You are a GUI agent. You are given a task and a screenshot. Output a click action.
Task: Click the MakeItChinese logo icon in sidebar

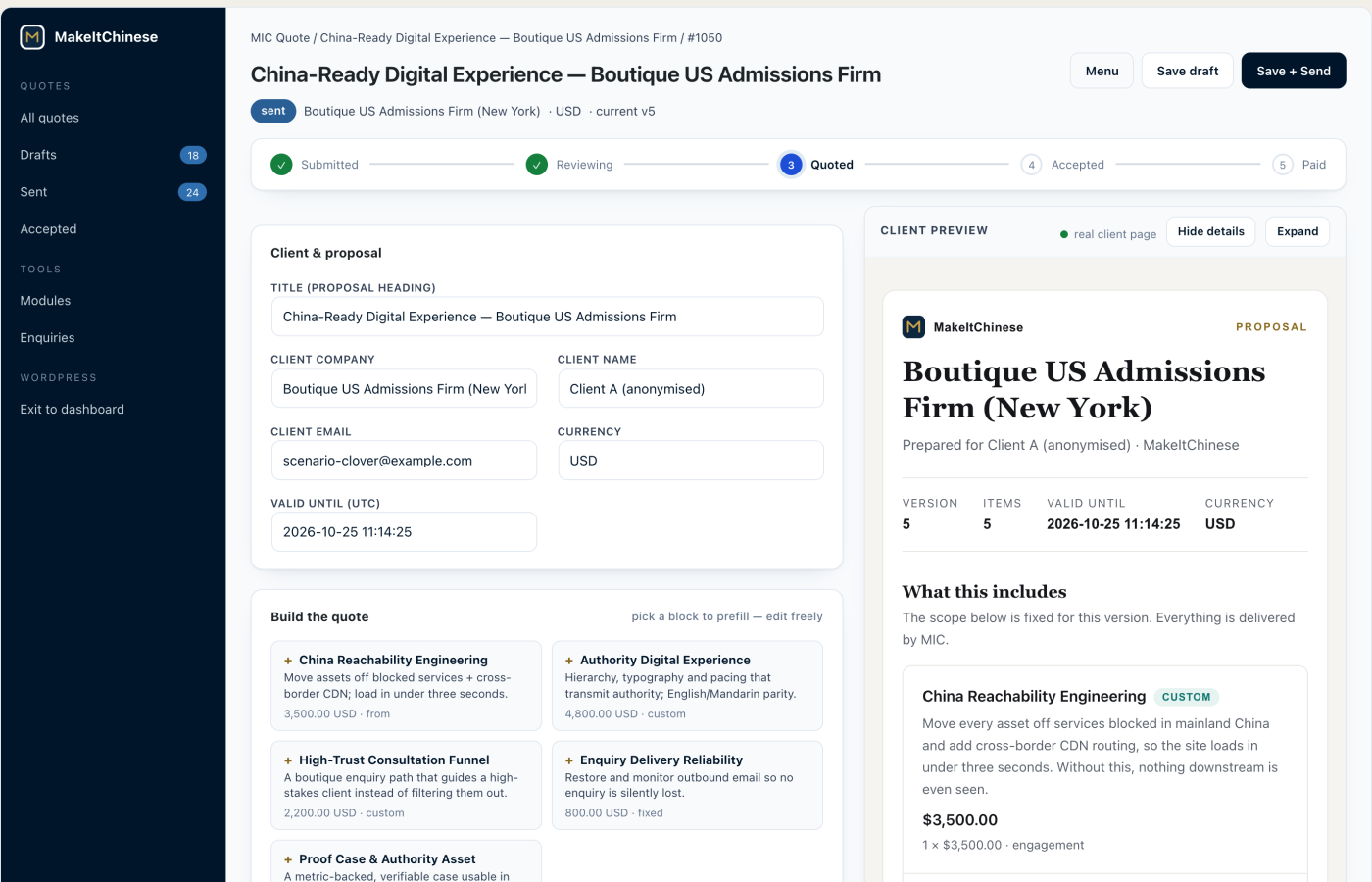pos(32,37)
